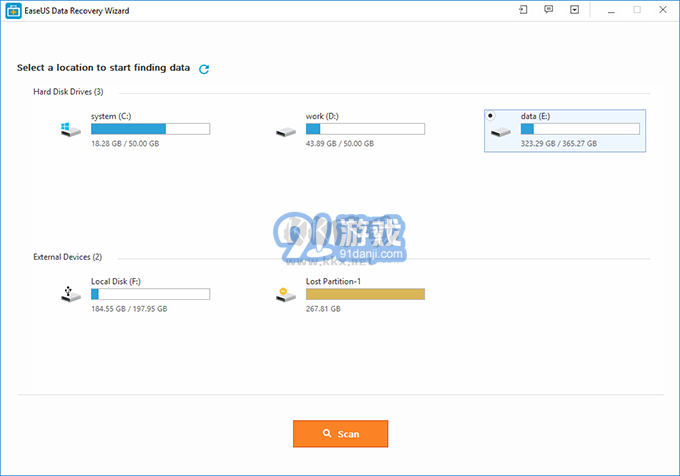The image size is (680, 476).
Task: Open the title bar dropdown menu icon
Action: [574, 10]
